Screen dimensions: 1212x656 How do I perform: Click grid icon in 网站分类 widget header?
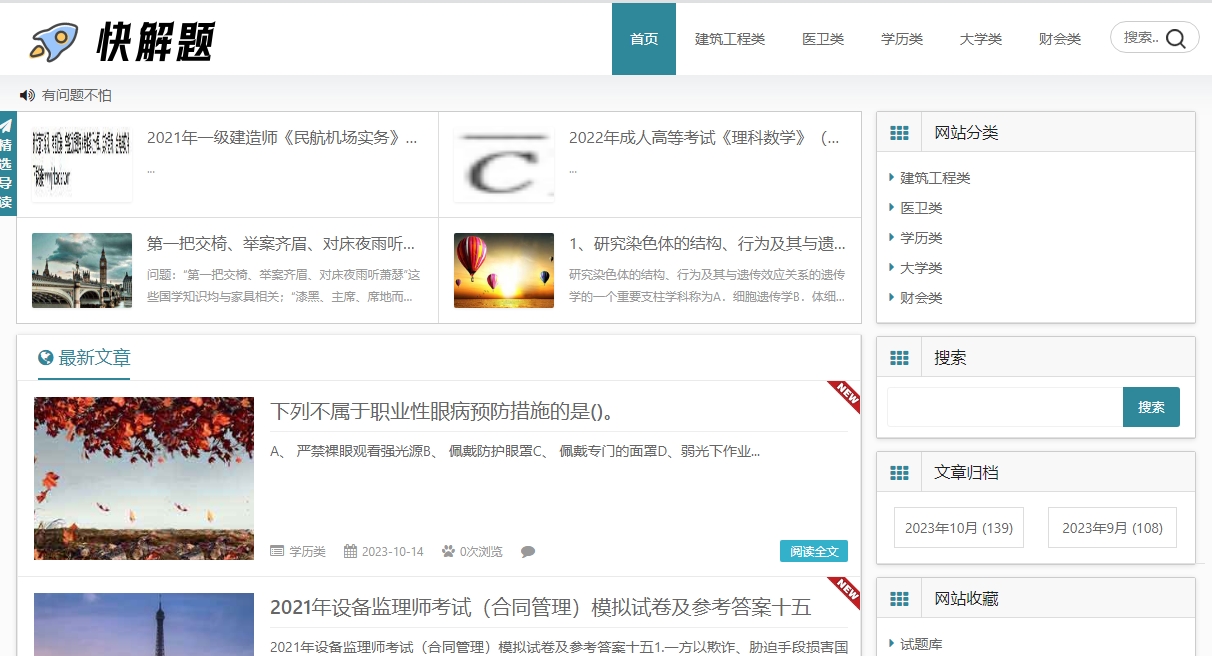(x=899, y=133)
